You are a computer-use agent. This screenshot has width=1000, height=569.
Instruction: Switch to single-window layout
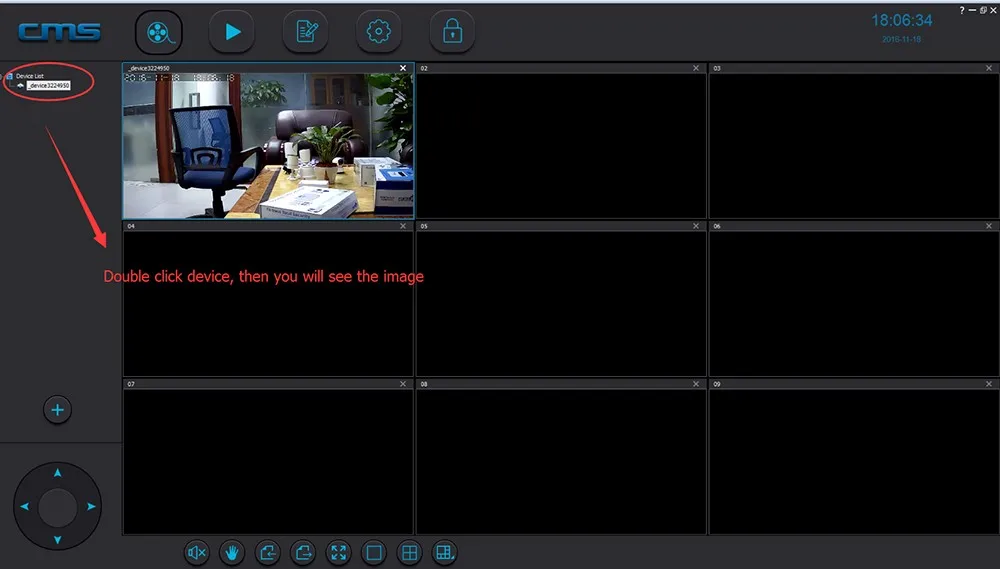pos(374,552)
